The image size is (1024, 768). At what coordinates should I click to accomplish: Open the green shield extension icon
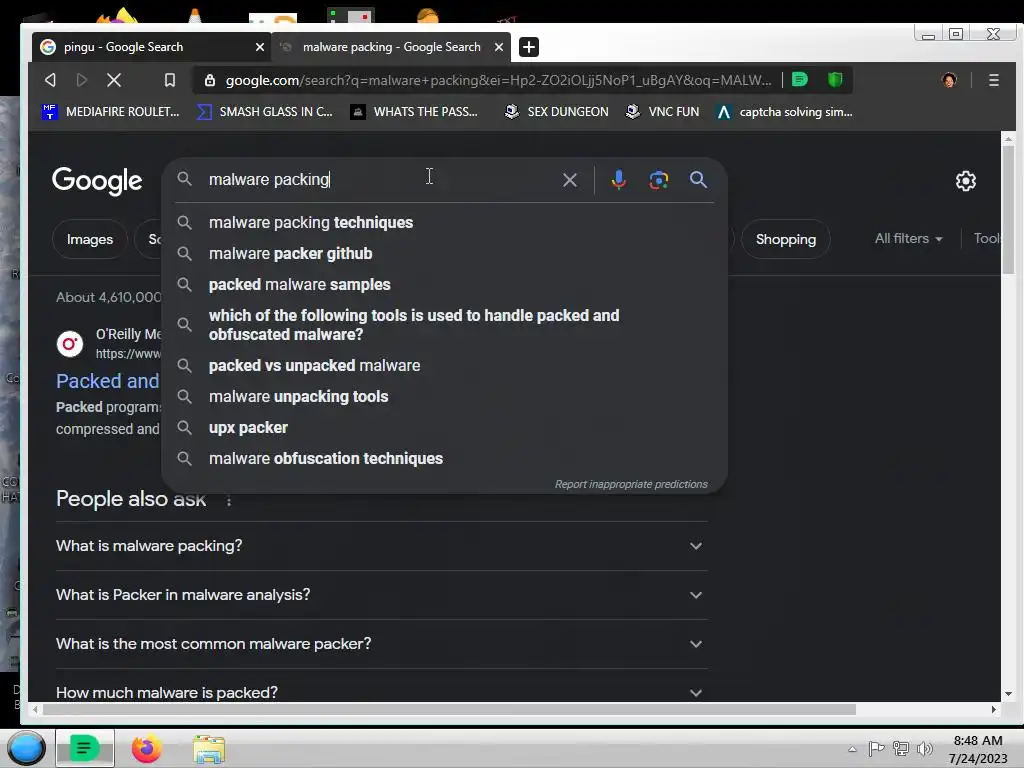pos(835,80)
